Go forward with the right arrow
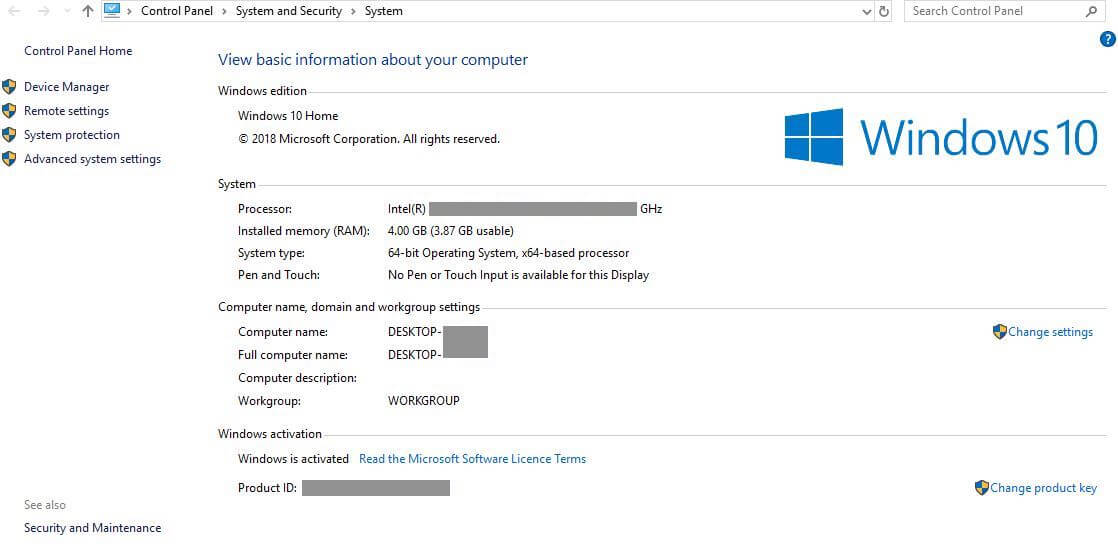1118x549 pixels. [43, 11]
